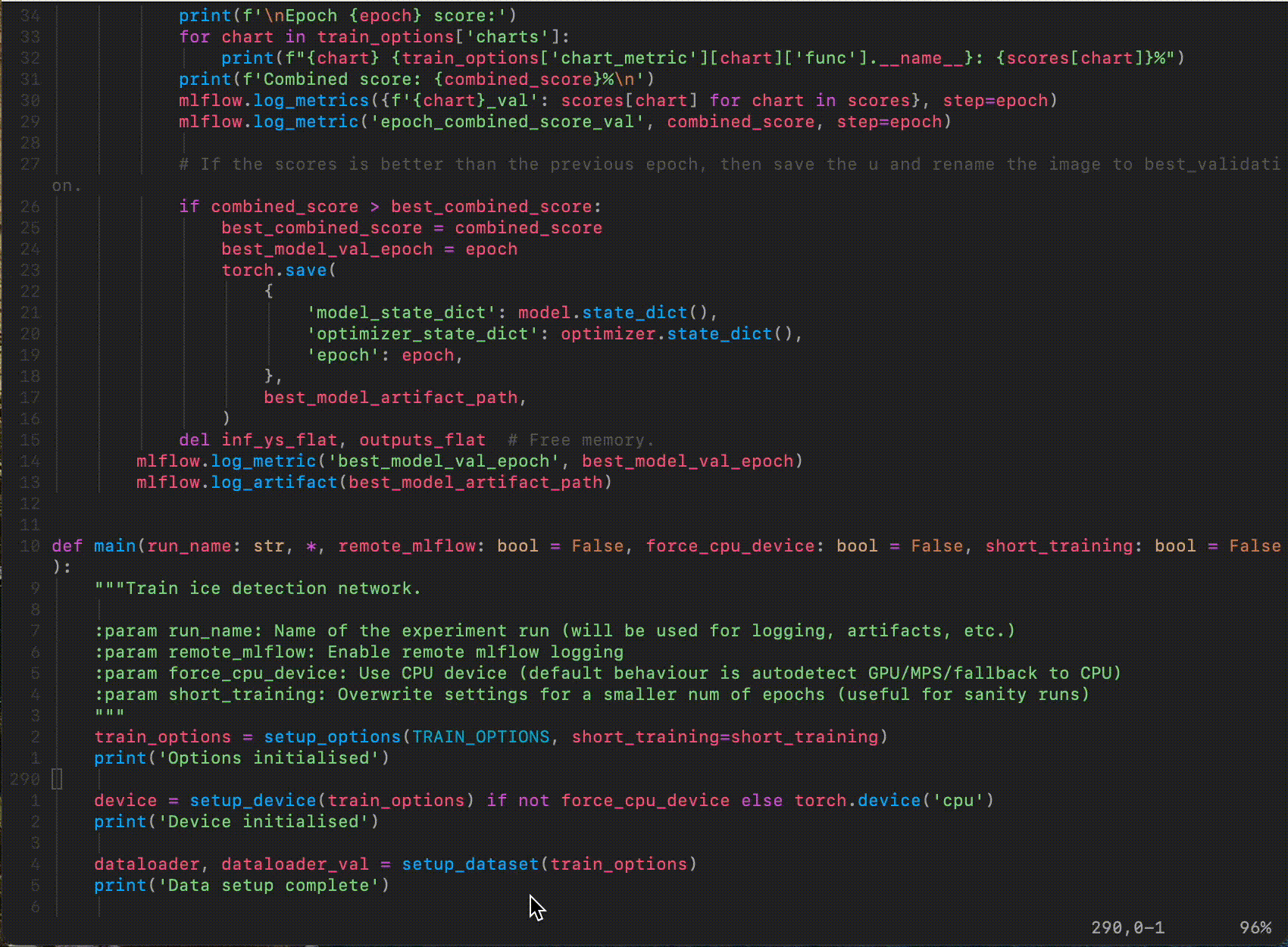Click ':param run_name:' docstring line

coord(554,631)
